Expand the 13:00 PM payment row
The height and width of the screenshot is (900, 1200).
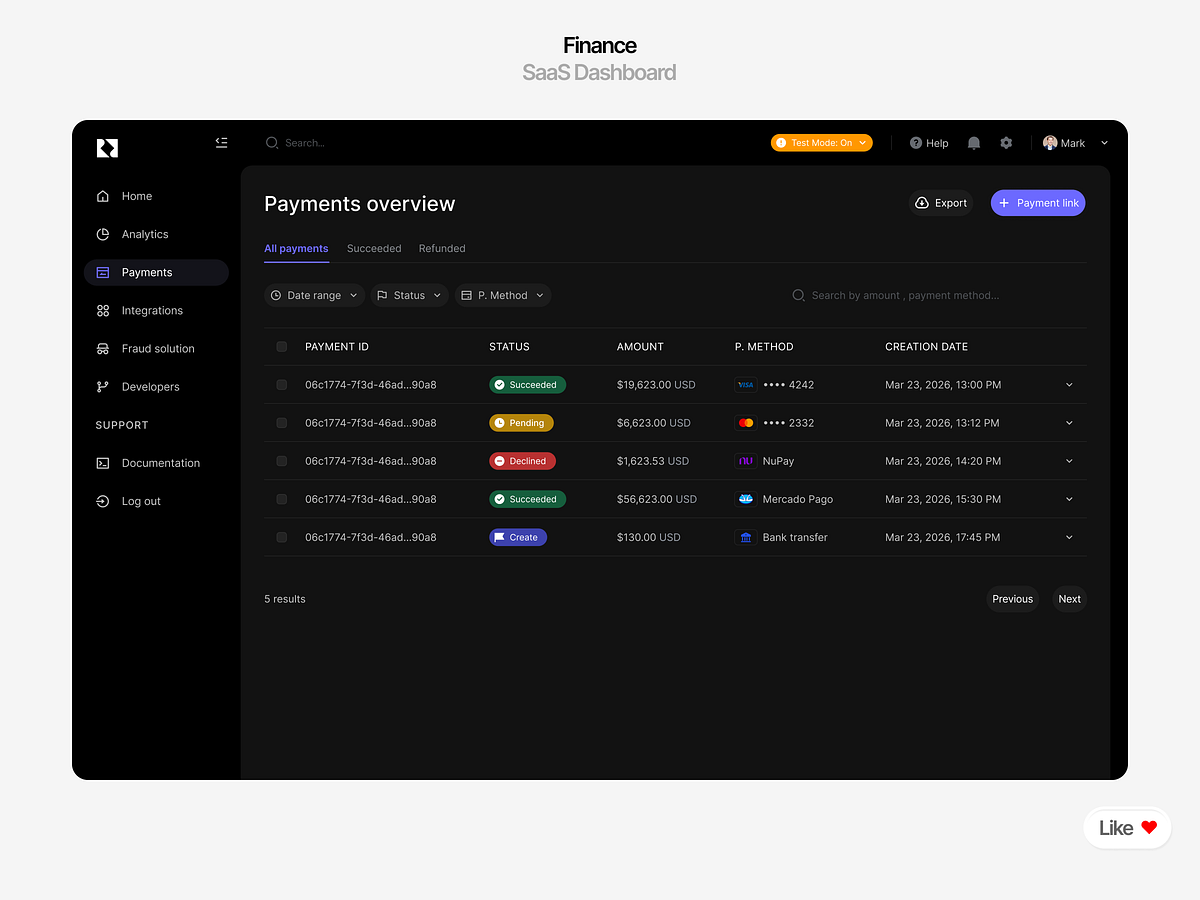1069,385
